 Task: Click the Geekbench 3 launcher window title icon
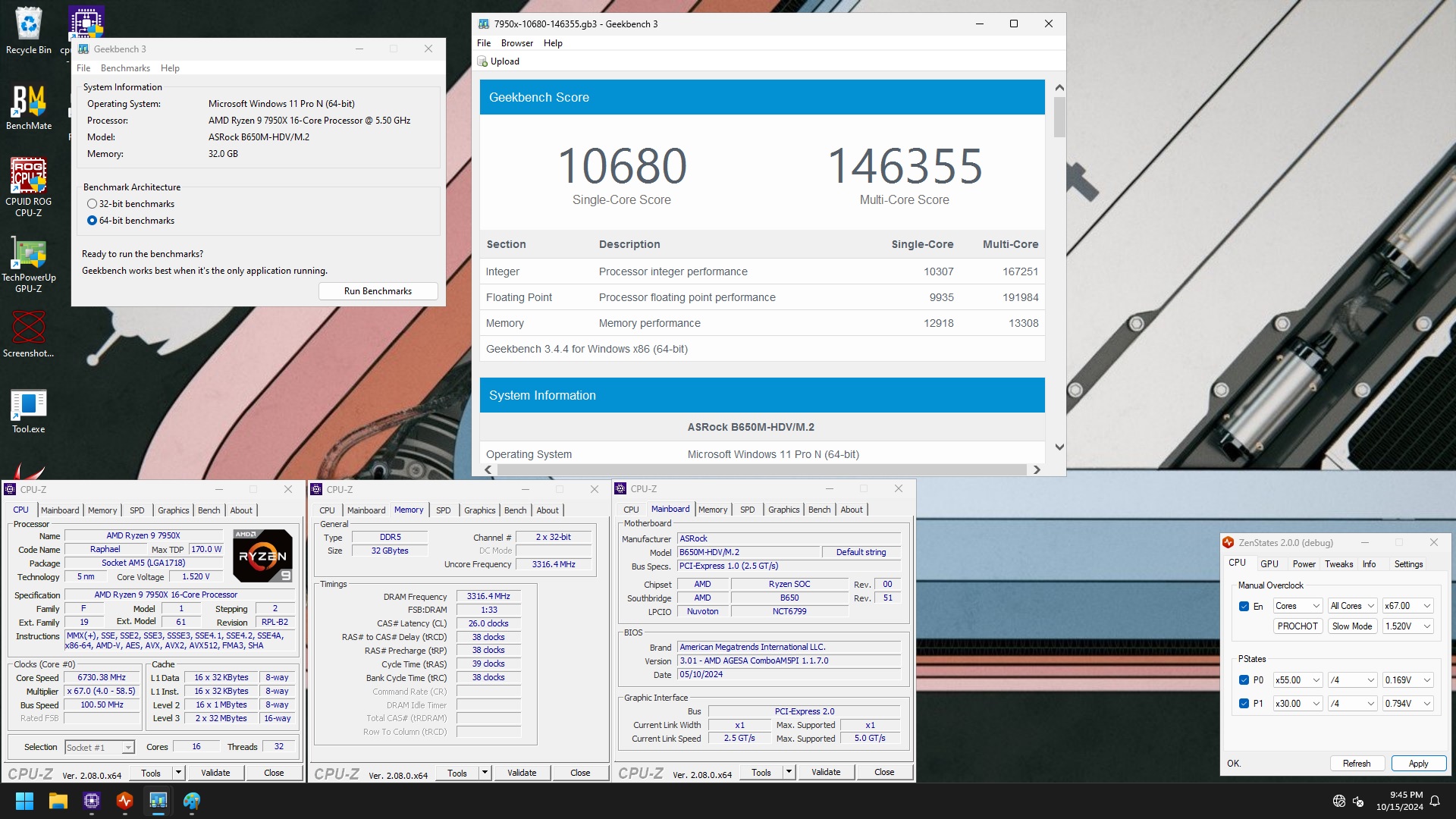click(x=83, y=49)
